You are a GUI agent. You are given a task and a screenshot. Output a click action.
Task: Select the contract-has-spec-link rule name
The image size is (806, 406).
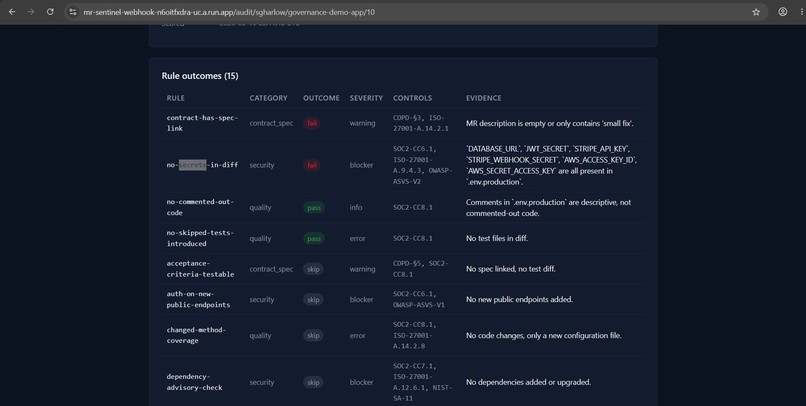(202, 123)
